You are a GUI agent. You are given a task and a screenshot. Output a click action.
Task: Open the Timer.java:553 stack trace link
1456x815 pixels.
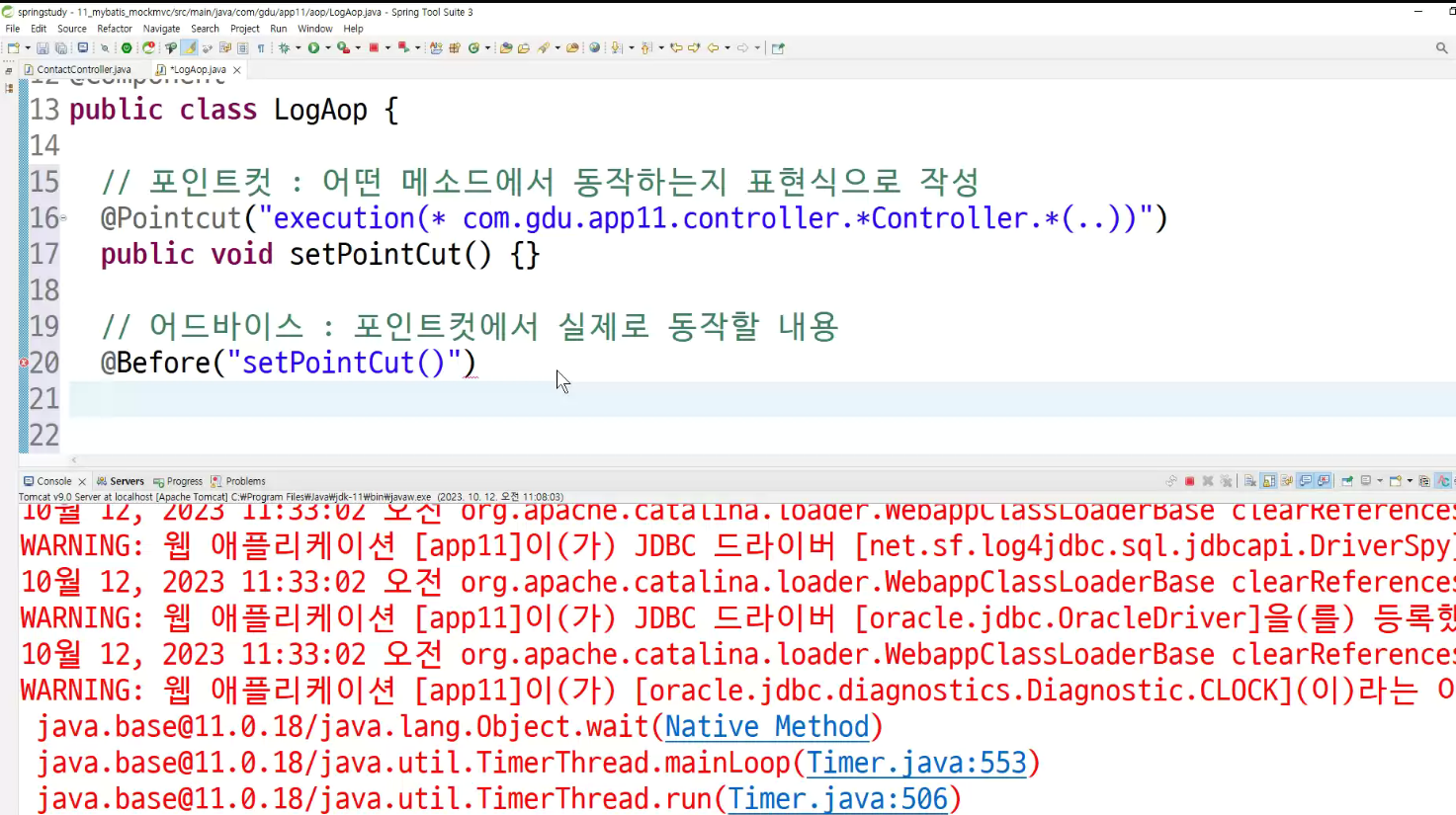click(916, 763)
